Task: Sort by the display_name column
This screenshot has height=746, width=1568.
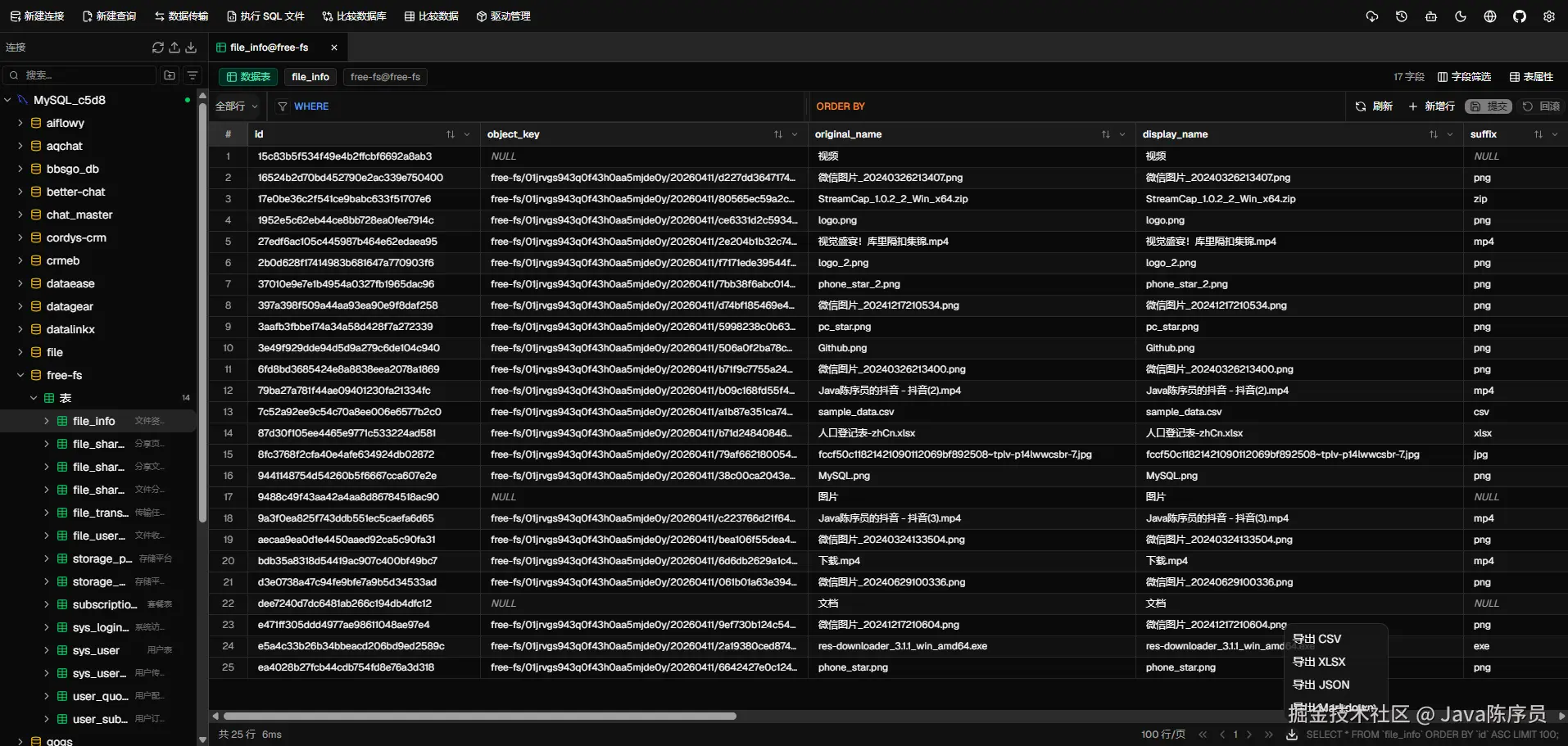Action: coord(1434,134)
